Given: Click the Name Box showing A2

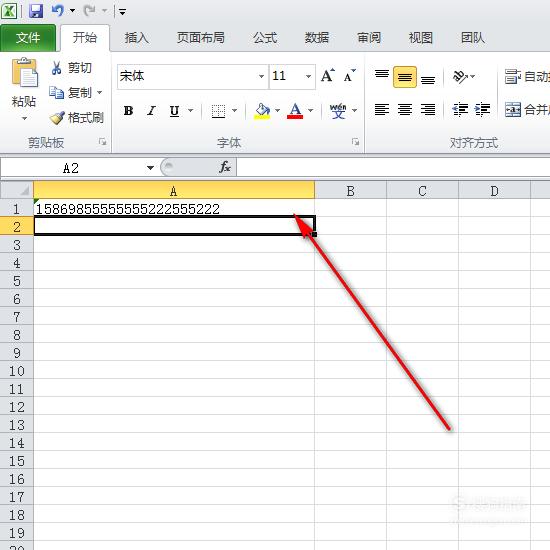Looking at the screenshot, I should click(x=72, y=168).
